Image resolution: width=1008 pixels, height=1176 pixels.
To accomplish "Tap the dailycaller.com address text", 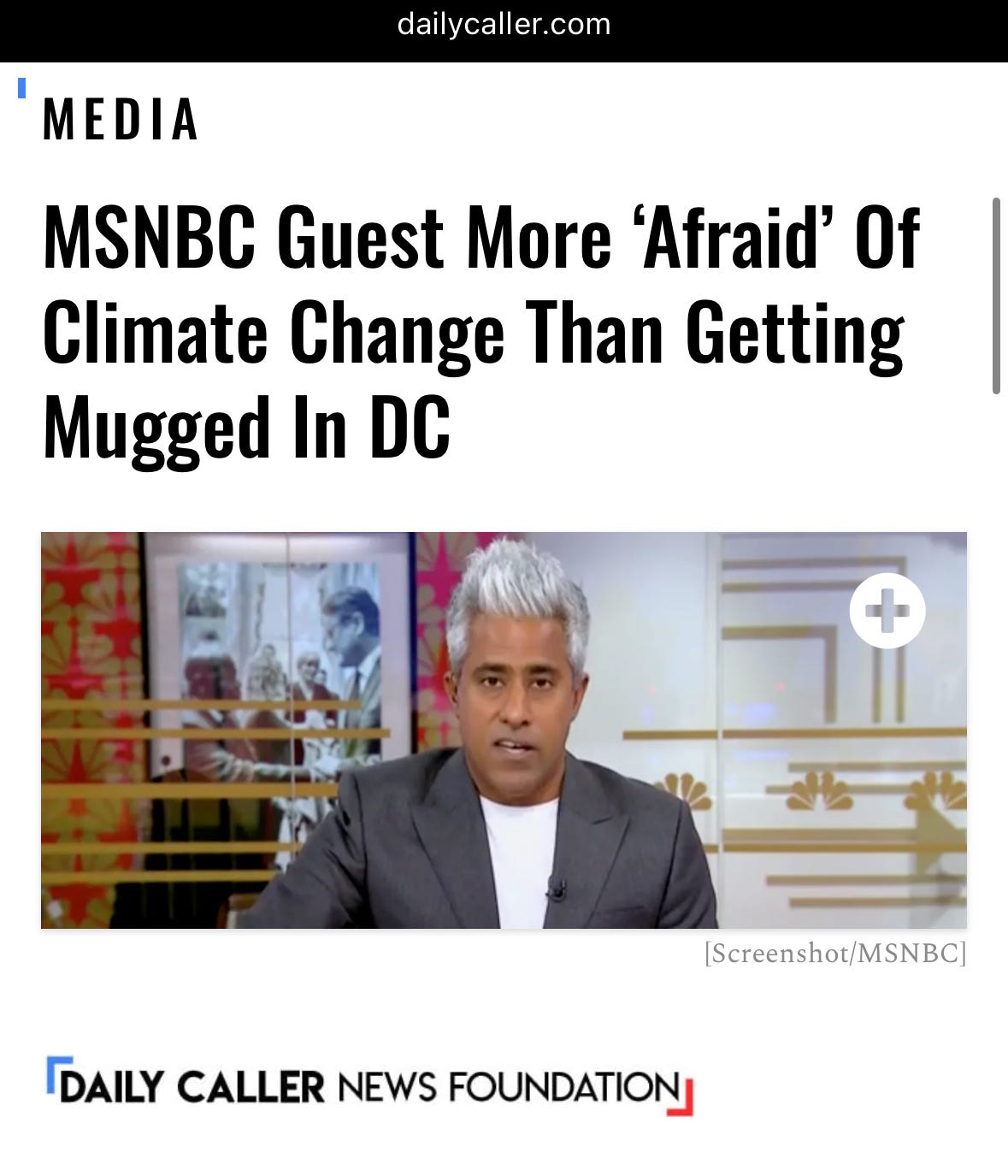I will pos(504,23).
